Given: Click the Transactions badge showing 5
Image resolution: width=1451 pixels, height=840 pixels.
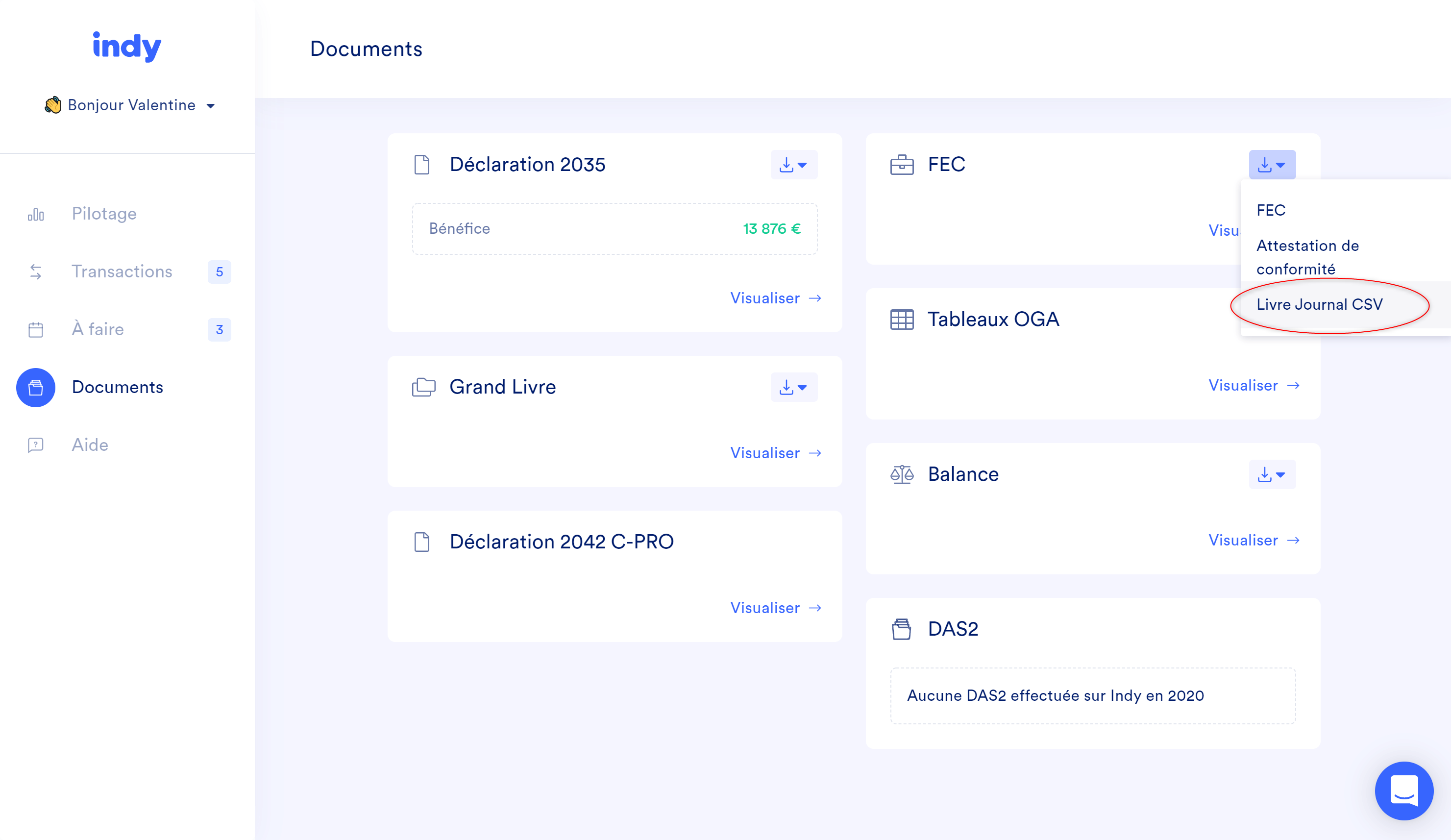Looking at the screenshot, I should coord(220,272).
